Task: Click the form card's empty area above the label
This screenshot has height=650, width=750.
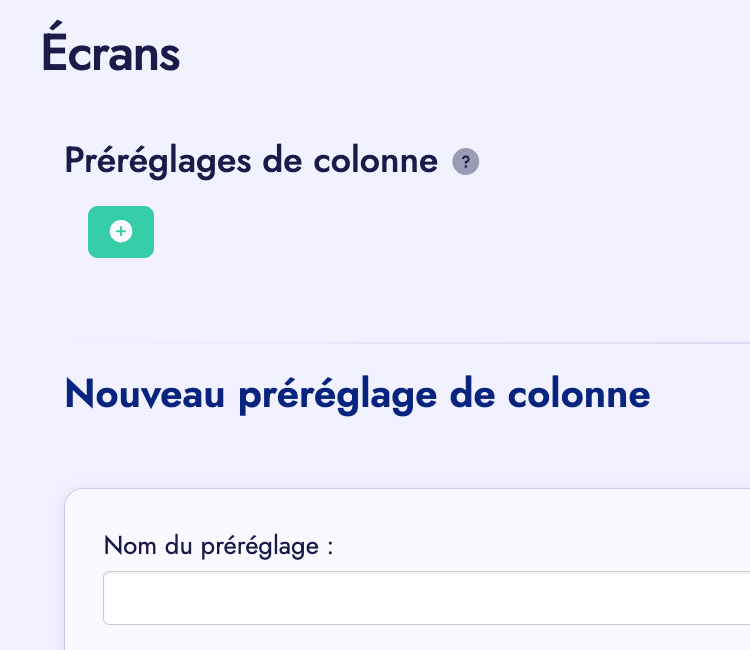Action: coord(400,510)
